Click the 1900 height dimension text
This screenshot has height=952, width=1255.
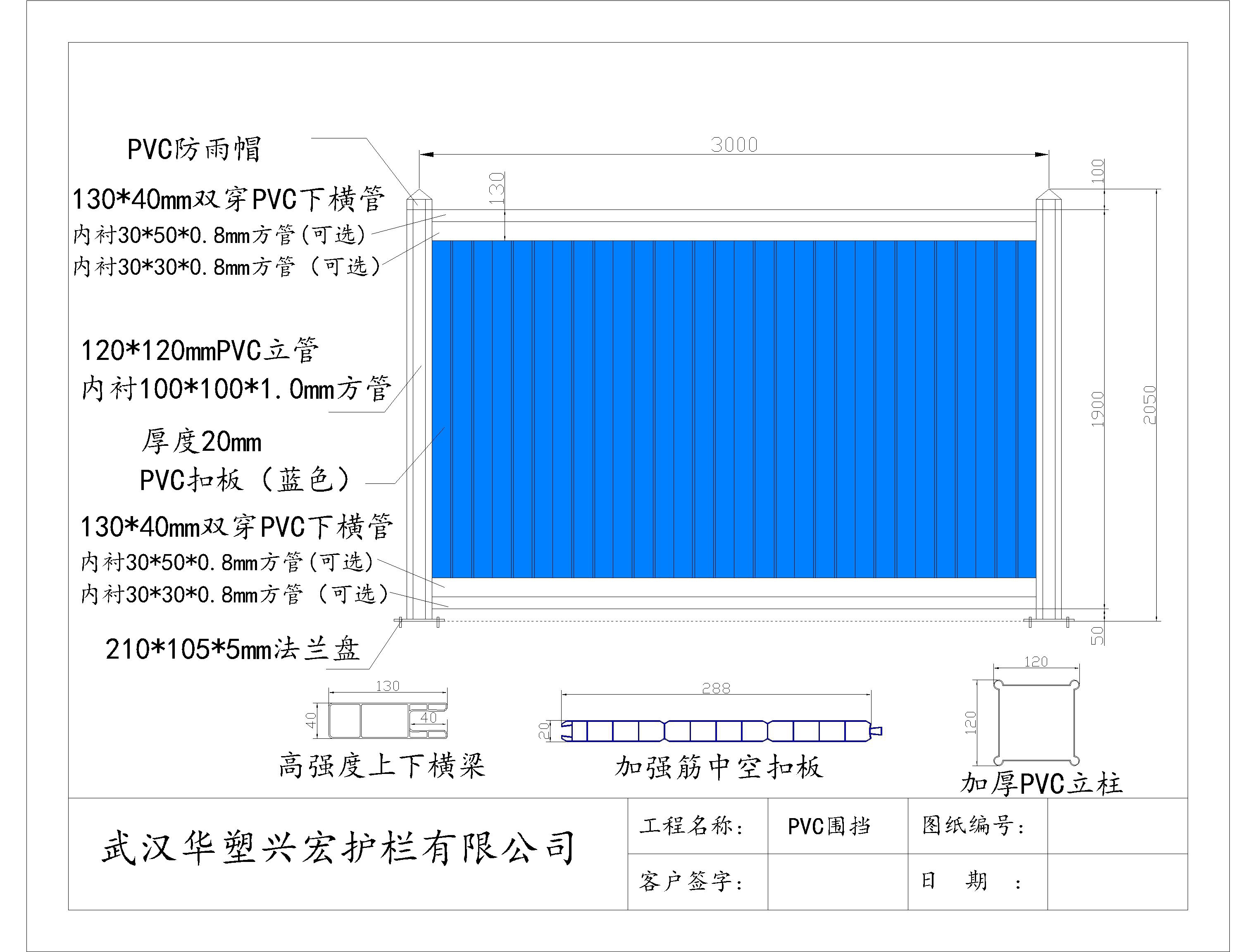pyautogui.click(x=1098, y=409)
